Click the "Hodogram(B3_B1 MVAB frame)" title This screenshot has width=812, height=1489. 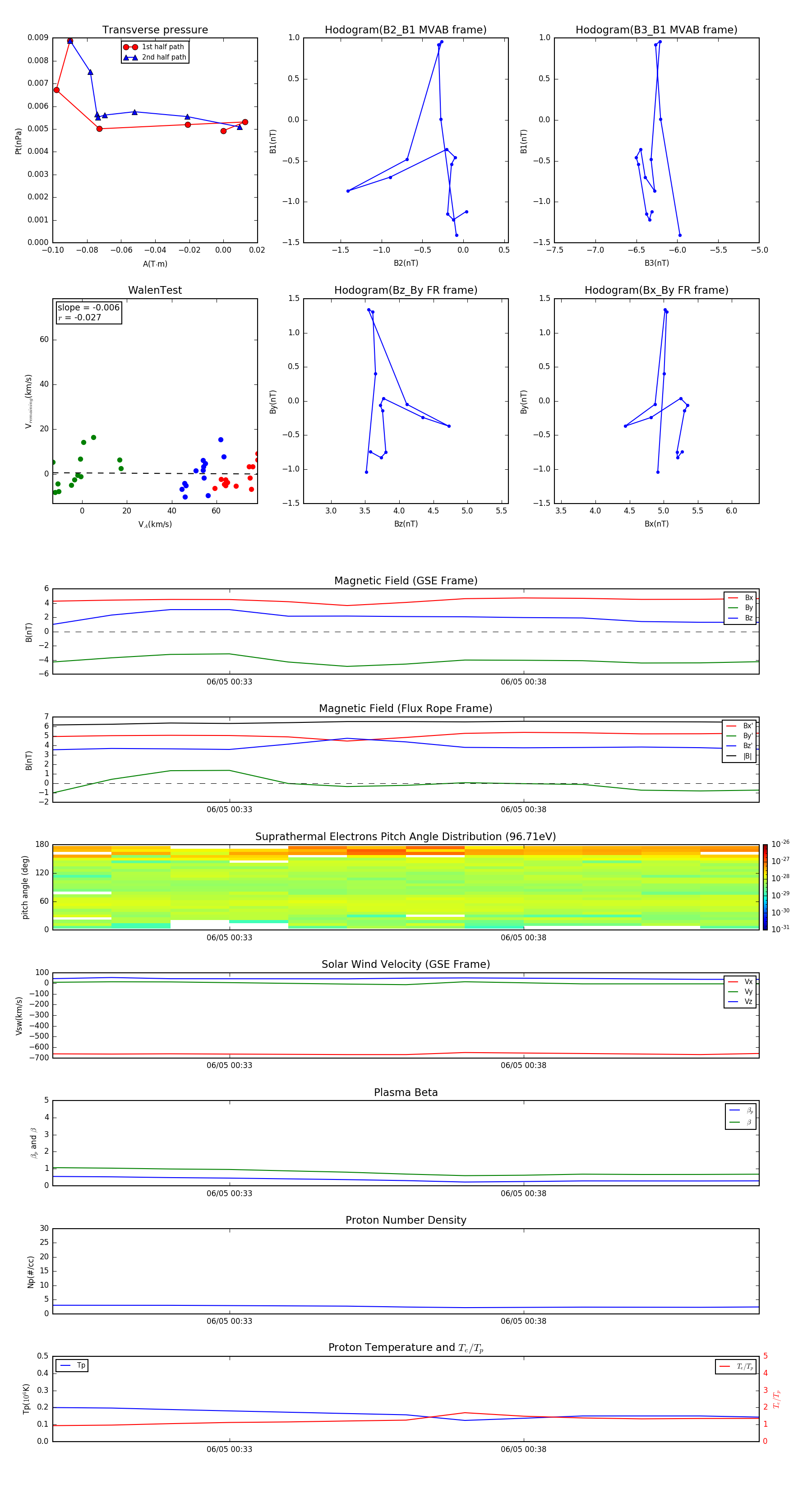coord(656,29)
